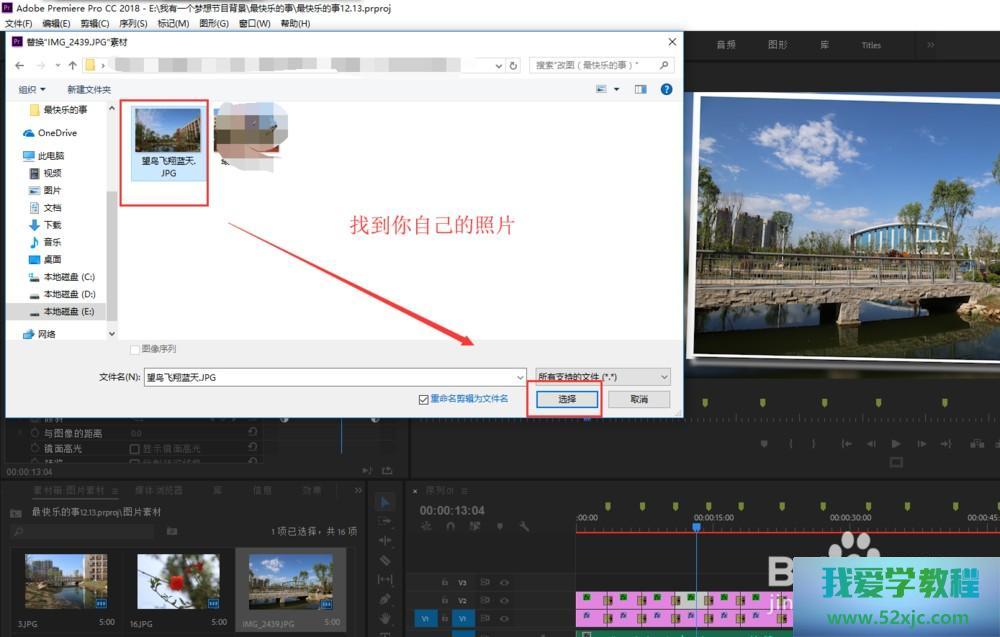The width and height of the screenshot is (1000, 637).
Task: Toggle V2 track output eye icon
Action: [504, 601]
